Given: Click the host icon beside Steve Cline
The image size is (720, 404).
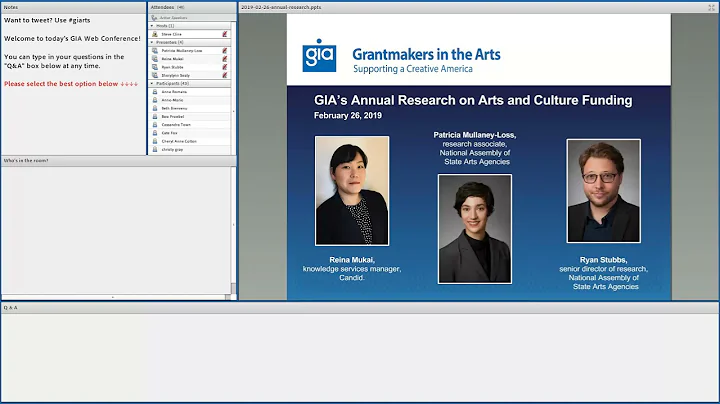Looking at the screenshot, I should point(155,34).
